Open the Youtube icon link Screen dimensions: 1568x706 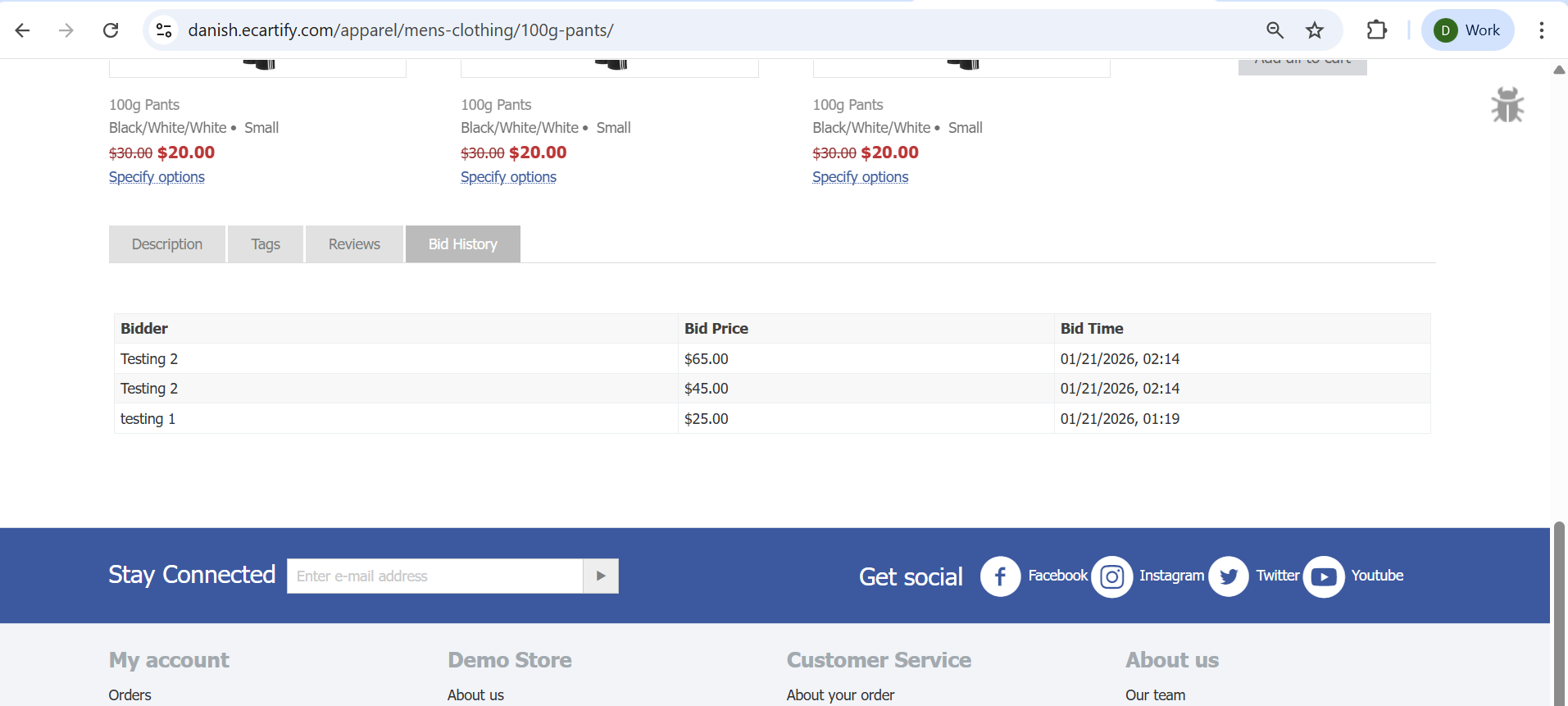pos(1323,576)
